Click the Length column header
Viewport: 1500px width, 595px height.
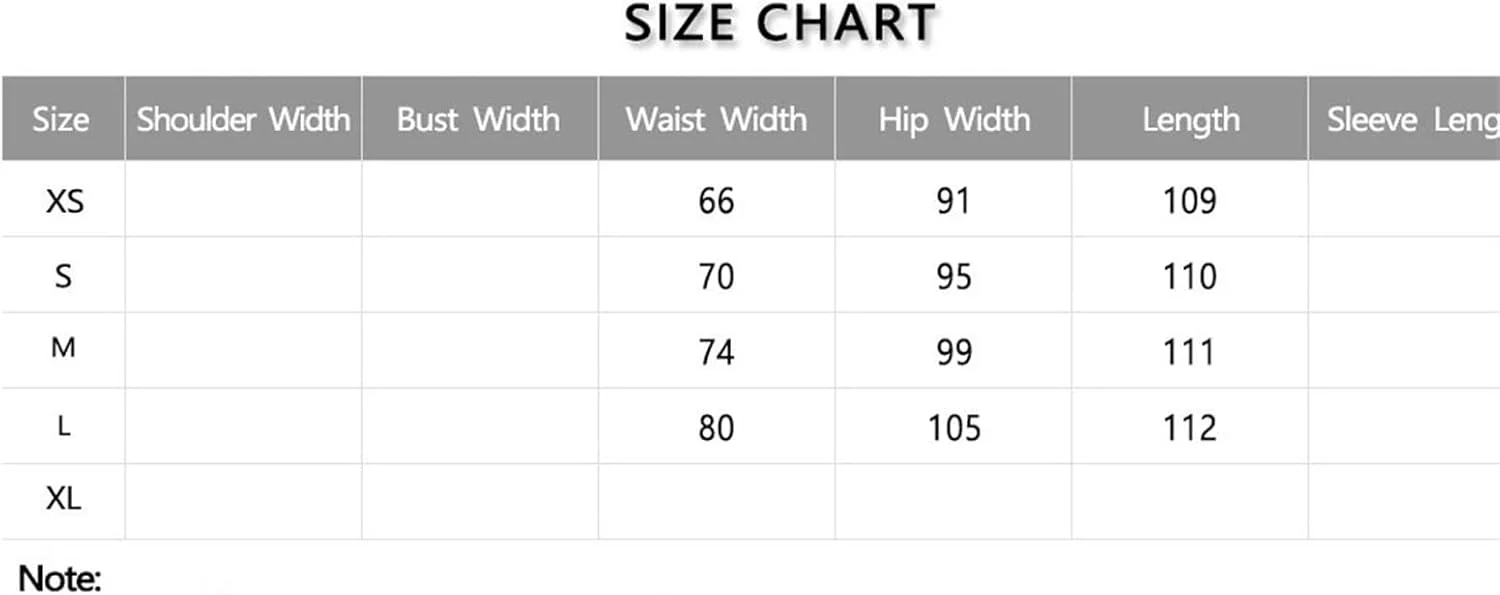[x=1190, y=120]
